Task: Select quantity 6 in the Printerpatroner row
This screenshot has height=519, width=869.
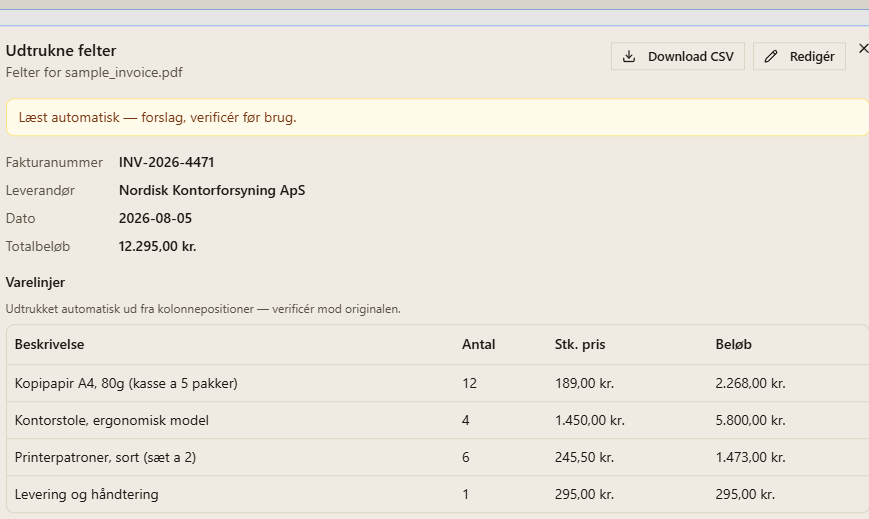Action: [x=466, y=457]
